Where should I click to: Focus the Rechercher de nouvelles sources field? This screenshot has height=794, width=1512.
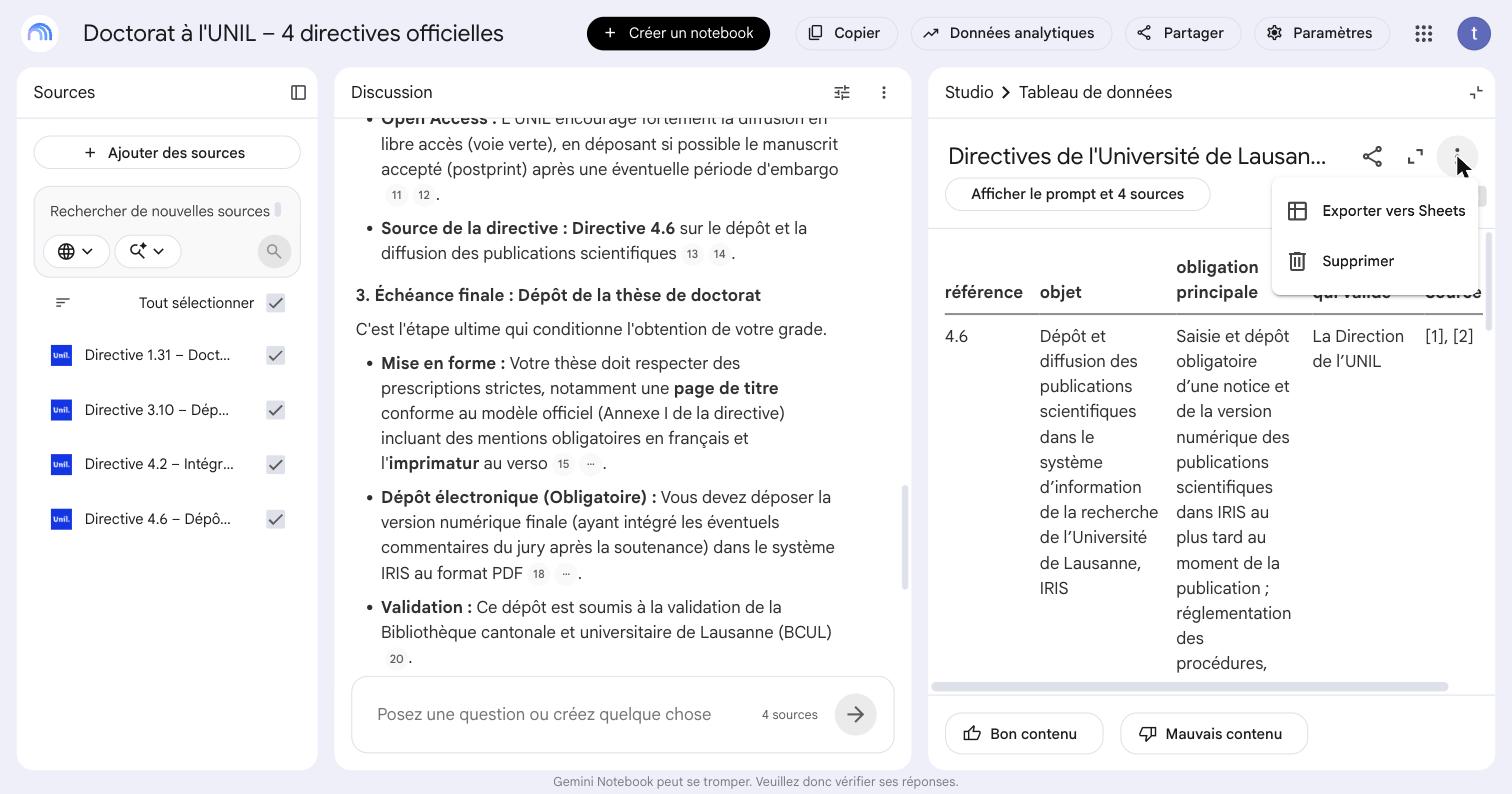click(x=160, y=211)
